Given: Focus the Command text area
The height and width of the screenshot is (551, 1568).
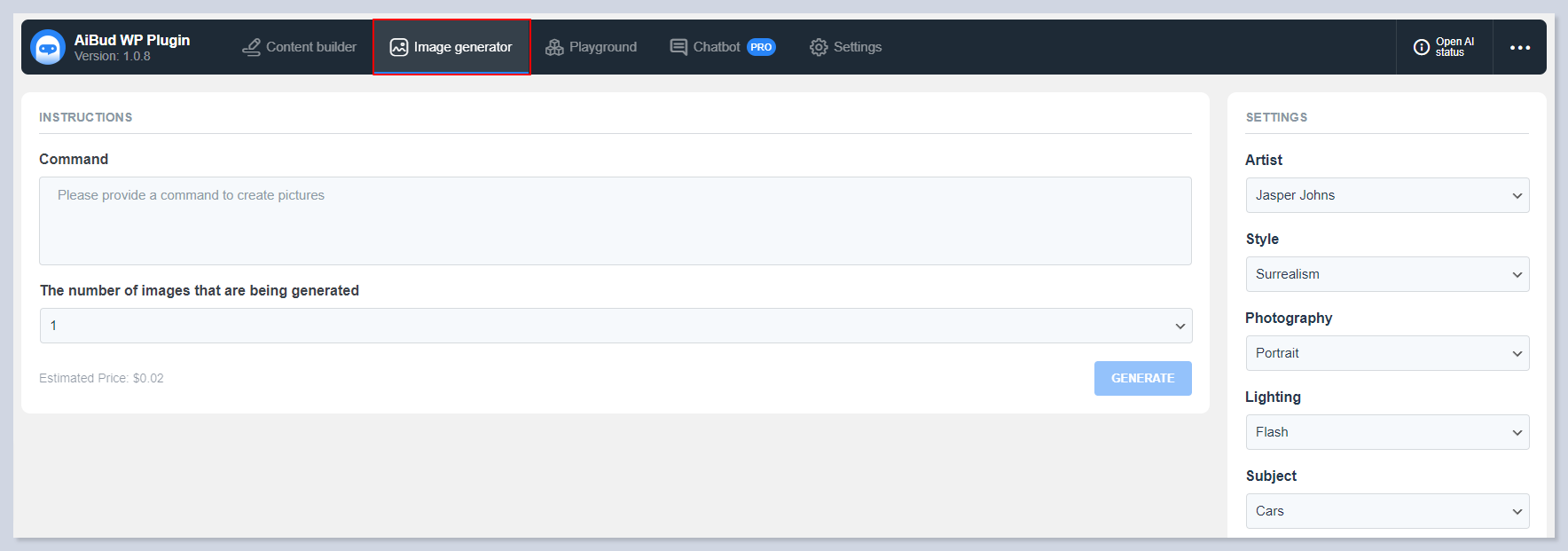Looking at the screenshot, I should pyautogui.click(x=615, y=221).
